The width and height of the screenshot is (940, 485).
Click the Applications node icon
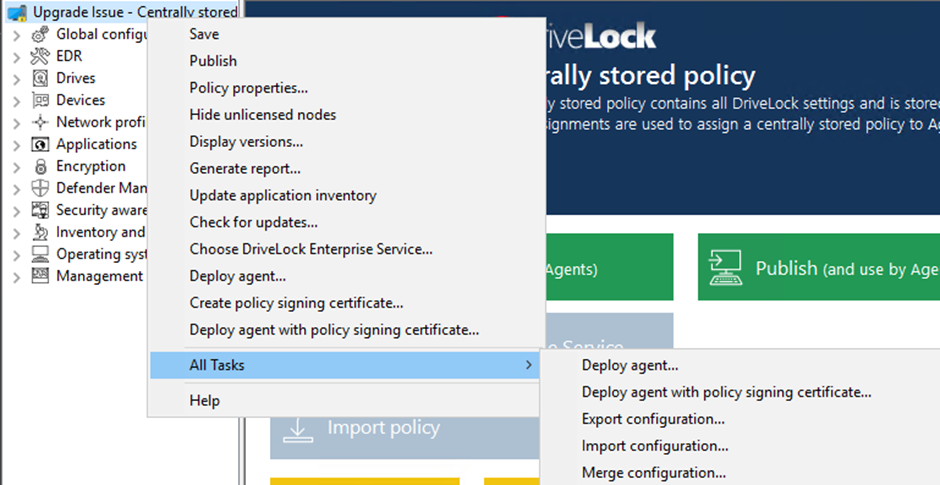click(40, 144)
